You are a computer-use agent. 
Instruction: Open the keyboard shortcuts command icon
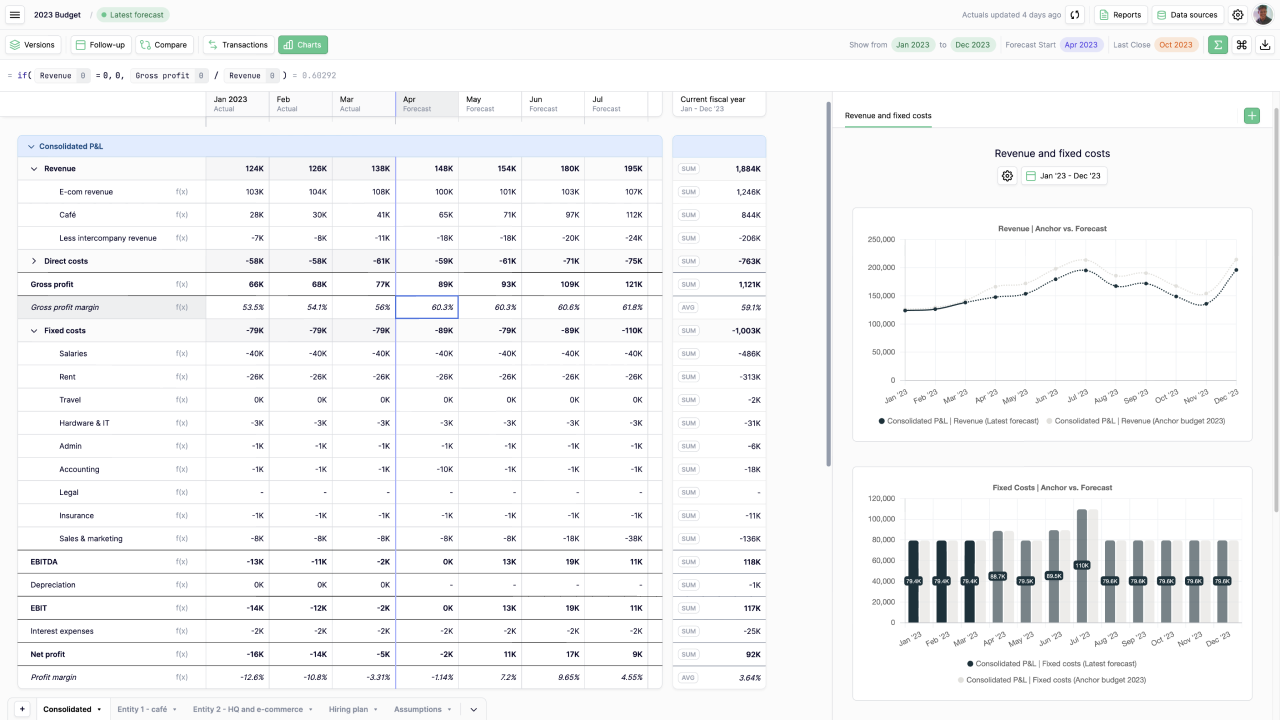click(1242, 45)
